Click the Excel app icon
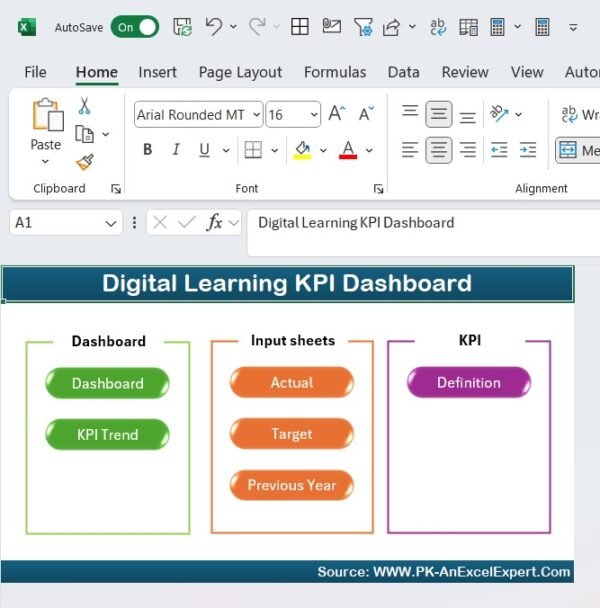 pyautogui.click(x=27, y=27)
